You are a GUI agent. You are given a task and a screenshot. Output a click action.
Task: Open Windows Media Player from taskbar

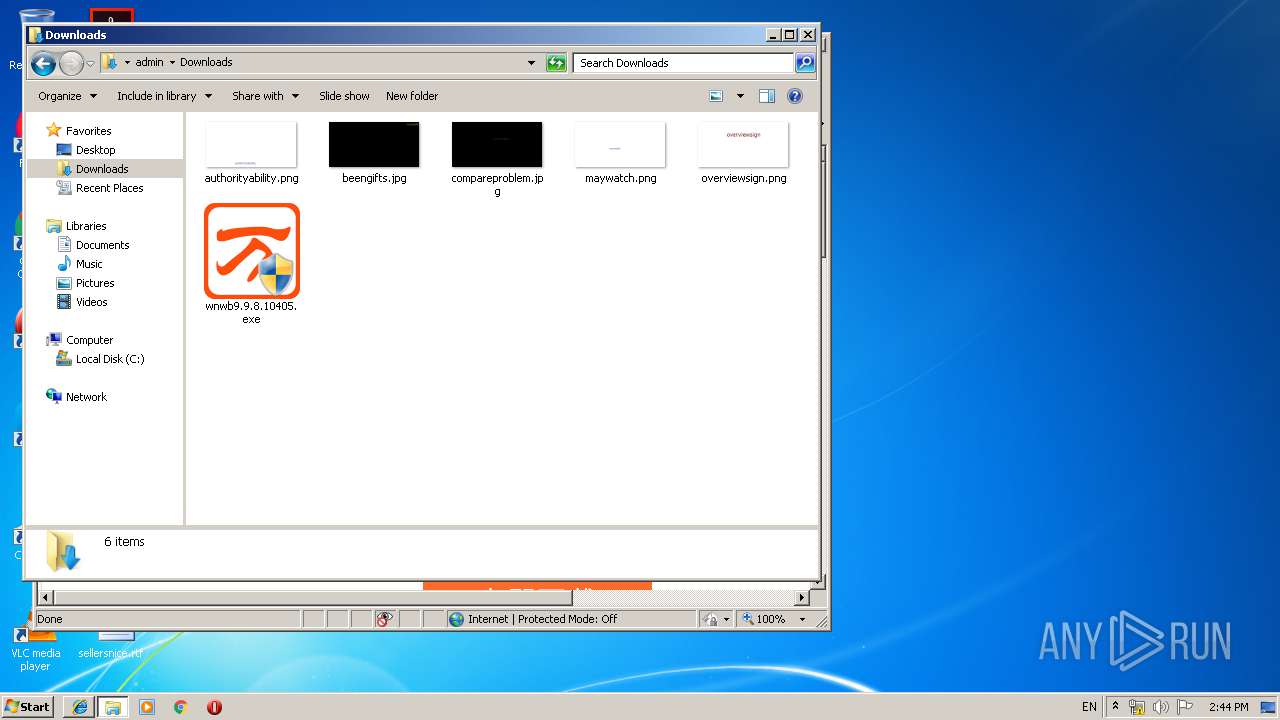[x=147, y=706]
